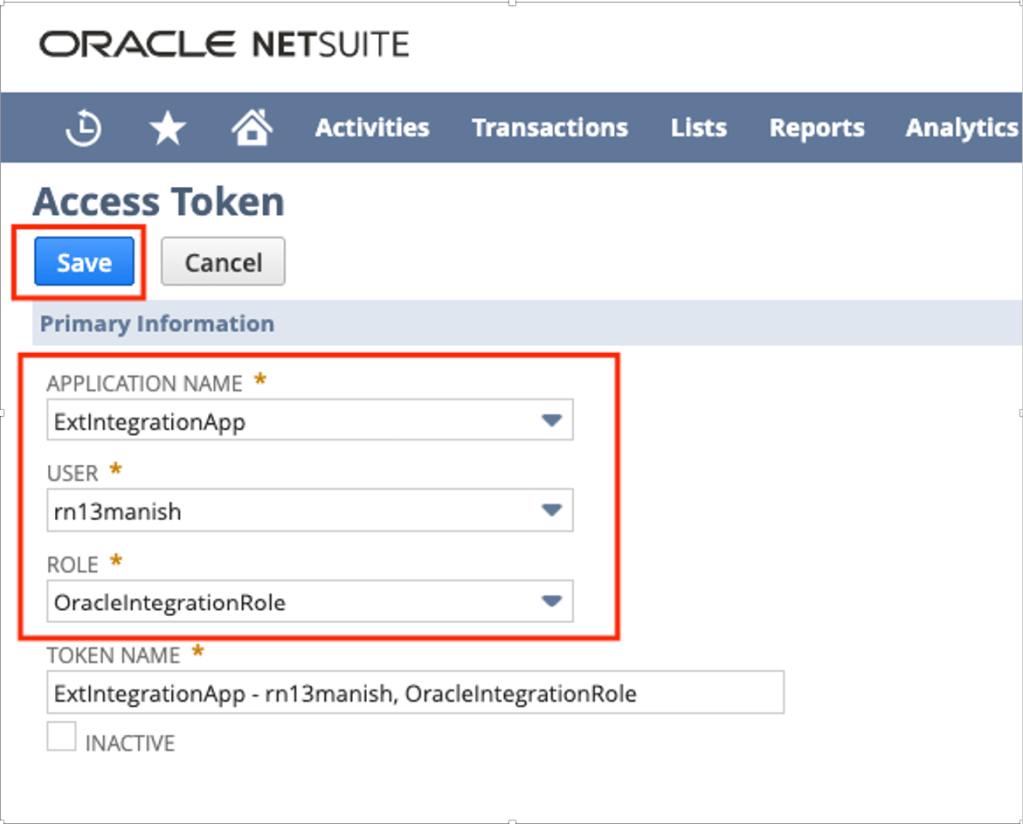The height and width of the screenshot is (824, 1023).
Task: Click the rn13manish text in User box
Action: point(118,511)
